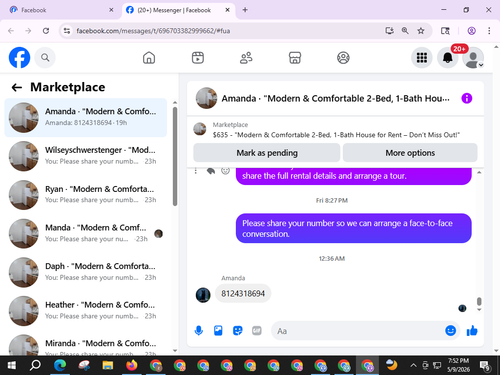Open the browser zoom icon
Screen dimensions: 500x375
[x=405, y=31]
